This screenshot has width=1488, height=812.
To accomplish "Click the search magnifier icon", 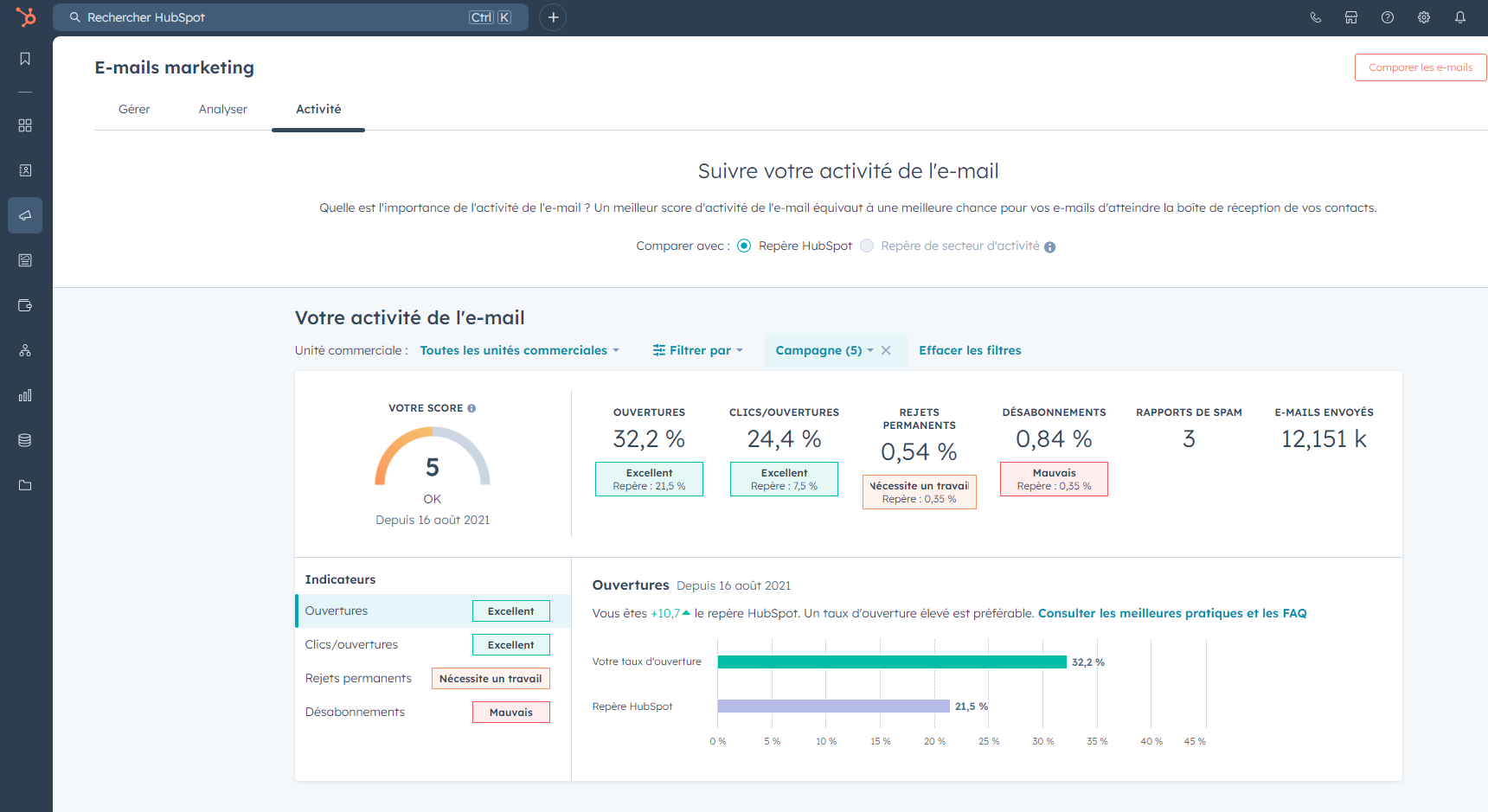I will click(x=75, y=17).
